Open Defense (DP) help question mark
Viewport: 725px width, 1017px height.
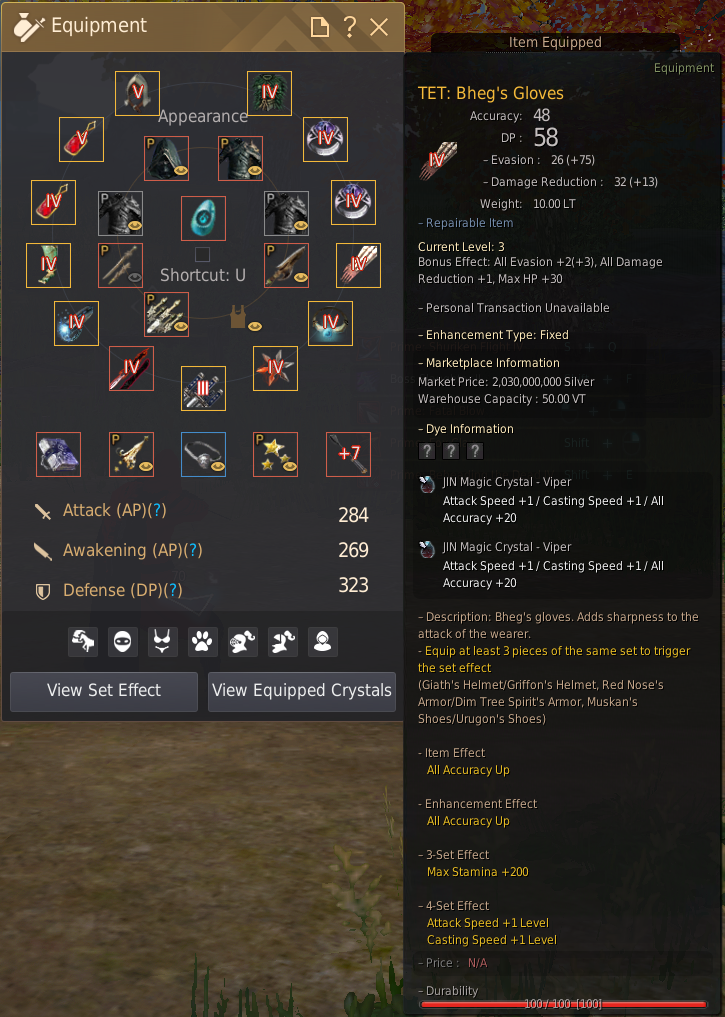click(172, 591)
